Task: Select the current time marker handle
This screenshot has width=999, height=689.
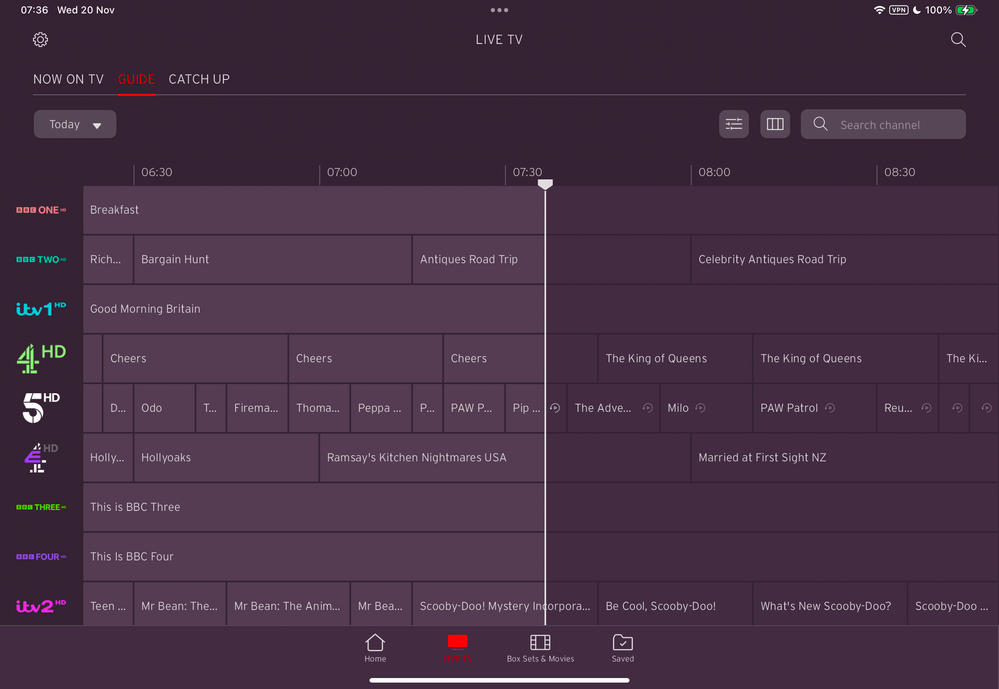Action: (545, 184)
